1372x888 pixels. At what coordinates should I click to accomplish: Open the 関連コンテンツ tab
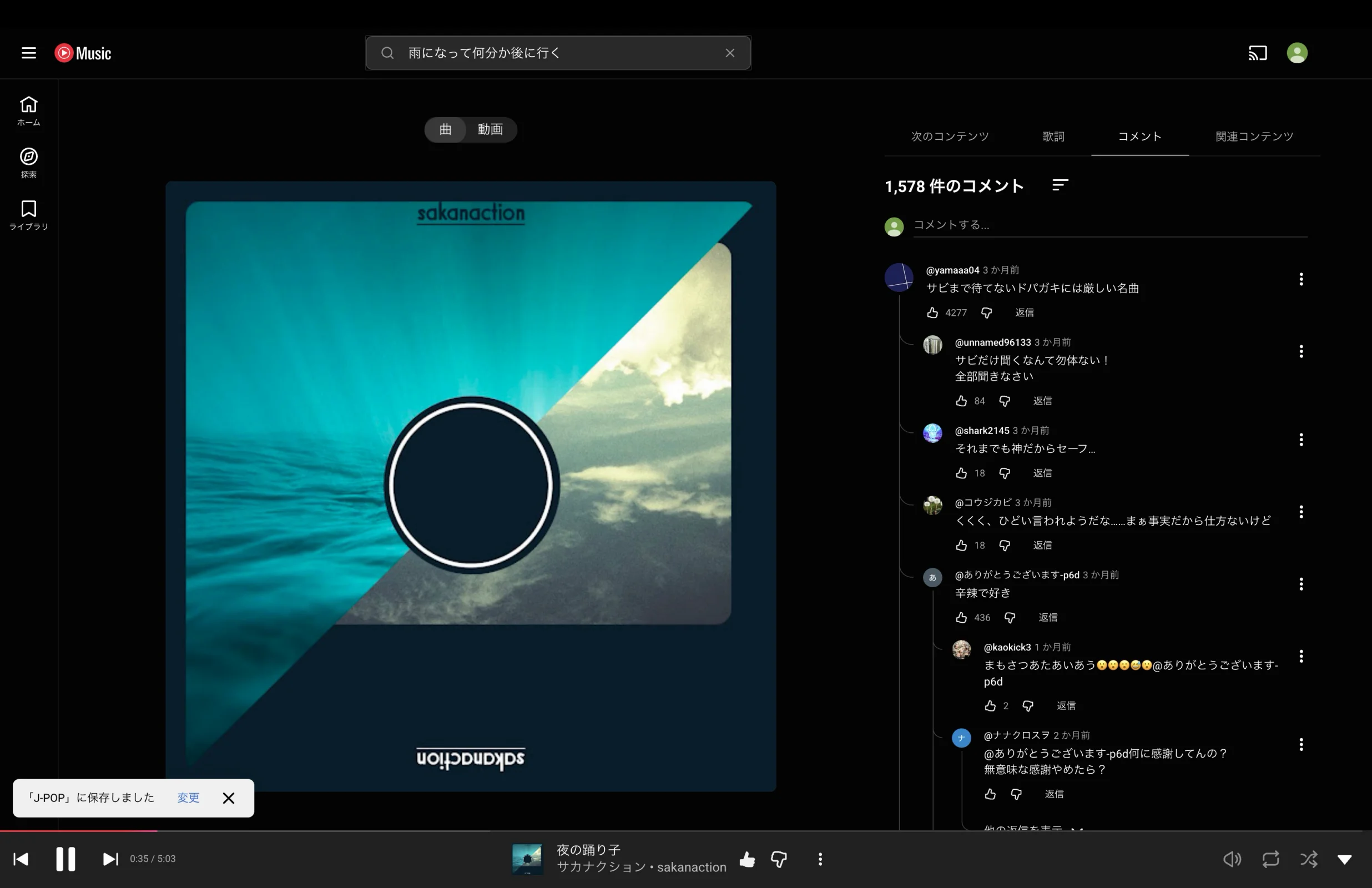[x=1254, y=137]
